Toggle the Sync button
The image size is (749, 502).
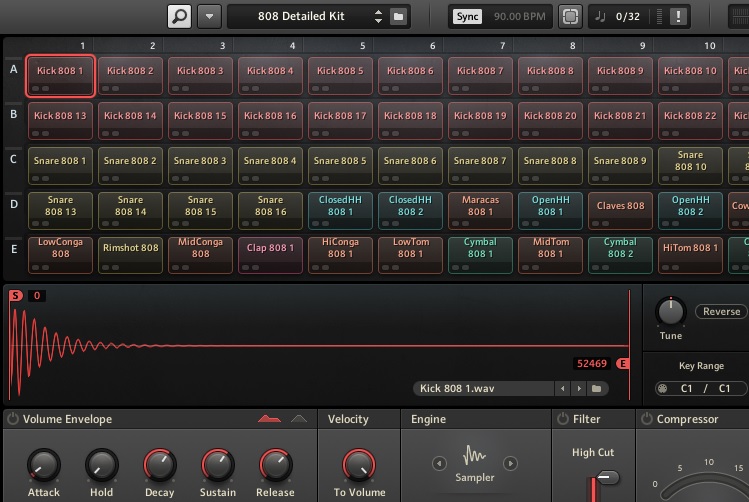[x=467, y=17]
